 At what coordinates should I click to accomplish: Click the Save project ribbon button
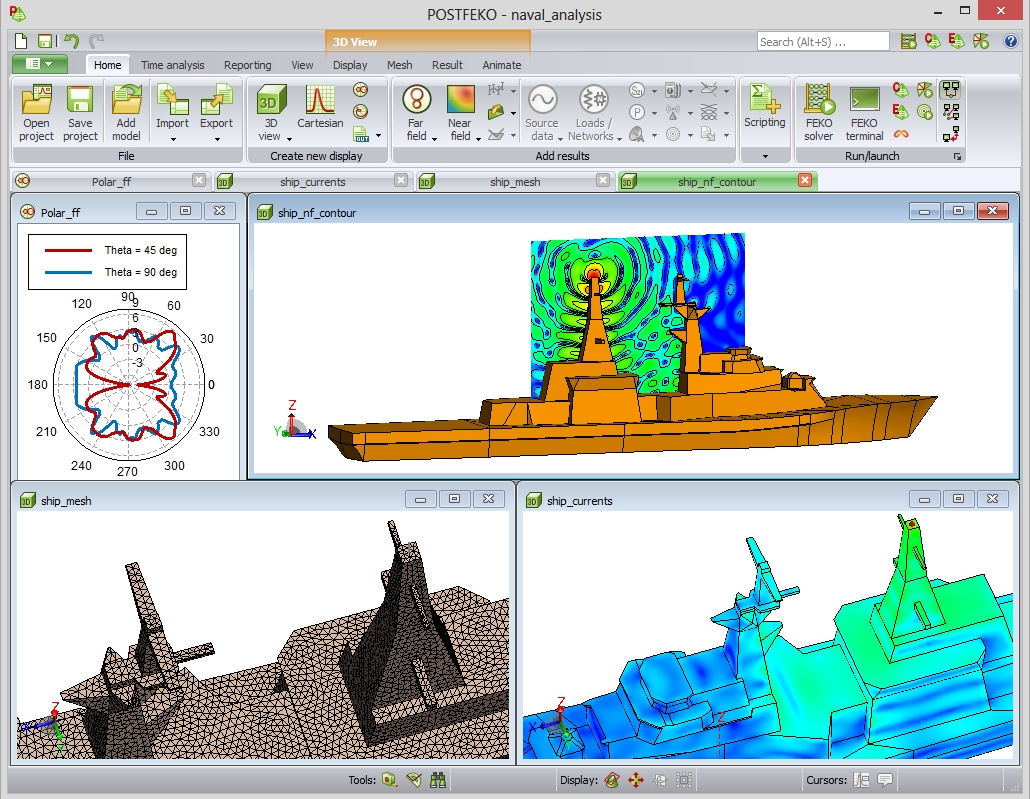pyautogui.click(x=80, y=112)
